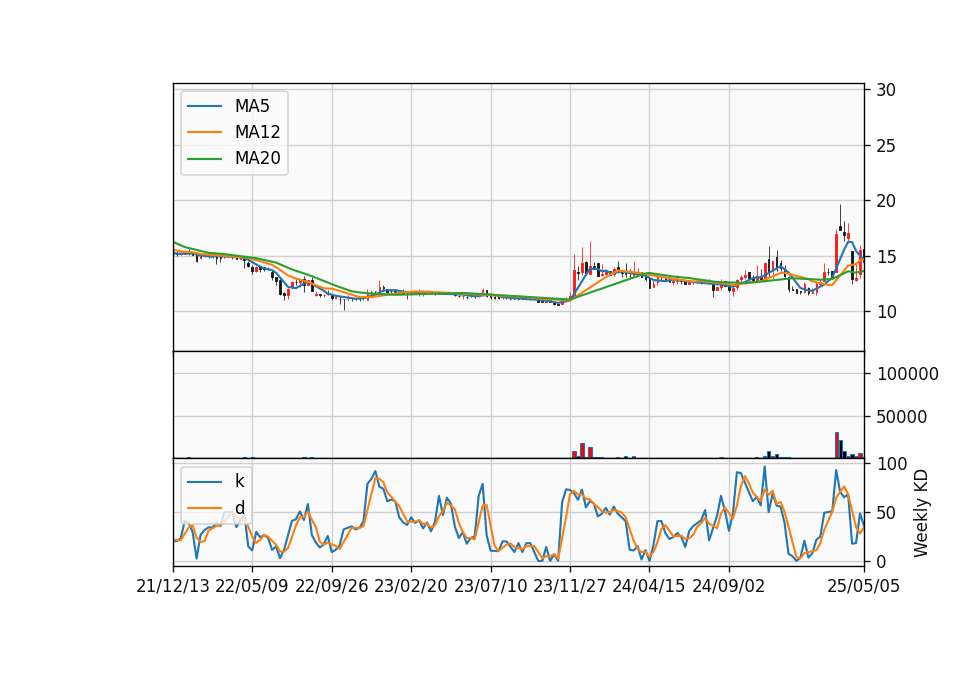The height and width of the screenshot is (690, 960).
Task: Click the green MA20 legend line sample
Action: click(204, 159)
